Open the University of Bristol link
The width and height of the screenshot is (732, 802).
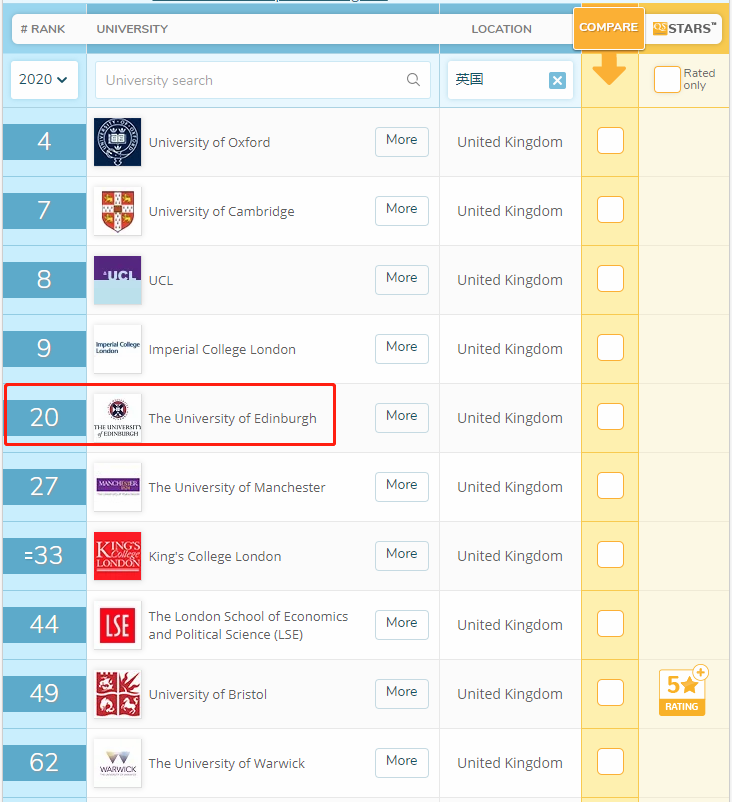click(x=208, y=694)
